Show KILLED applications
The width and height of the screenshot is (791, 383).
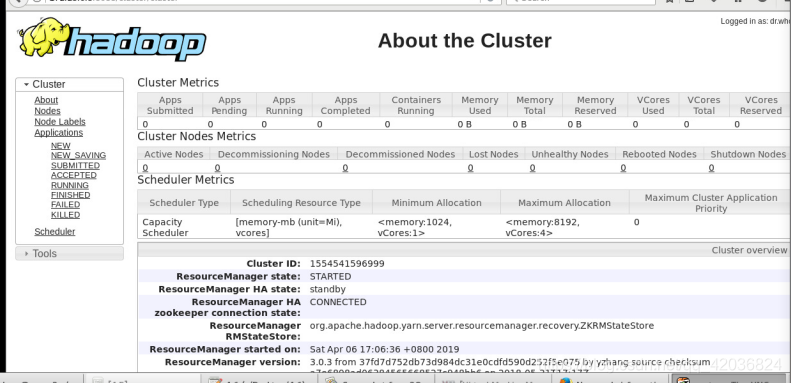pyautogui.click(x=65, y=214)
